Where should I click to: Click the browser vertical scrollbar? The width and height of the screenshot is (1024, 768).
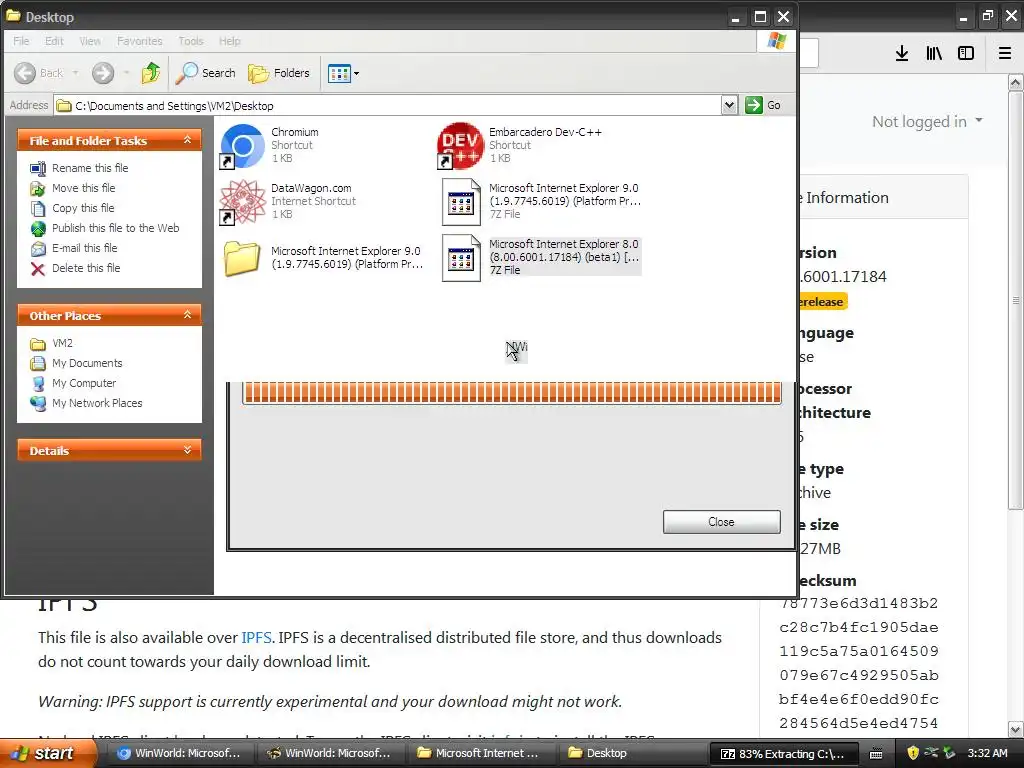[1015, 300]
